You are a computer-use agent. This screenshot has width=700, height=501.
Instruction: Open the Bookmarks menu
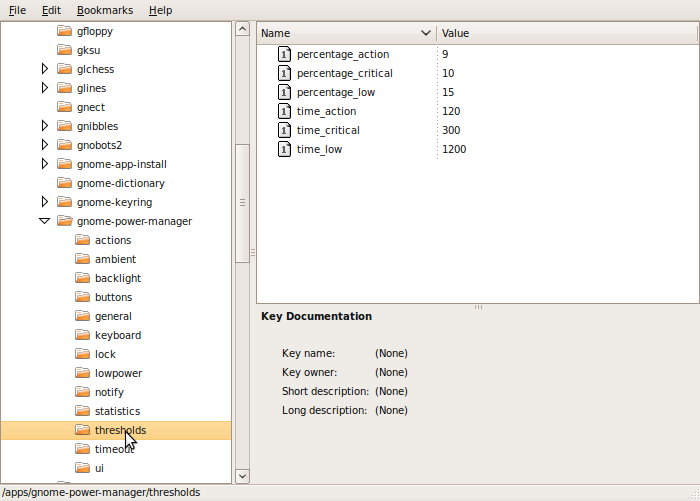tap(105, 10)
